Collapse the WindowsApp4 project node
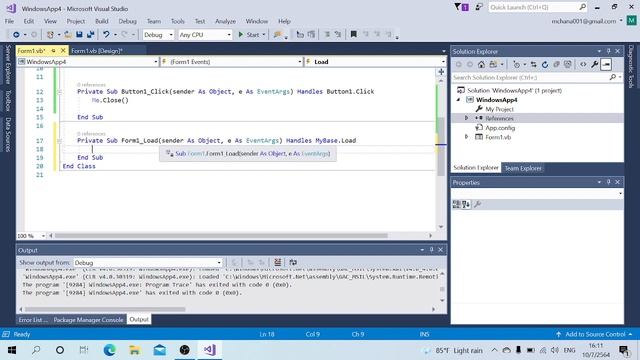 [x=458, y=100]
